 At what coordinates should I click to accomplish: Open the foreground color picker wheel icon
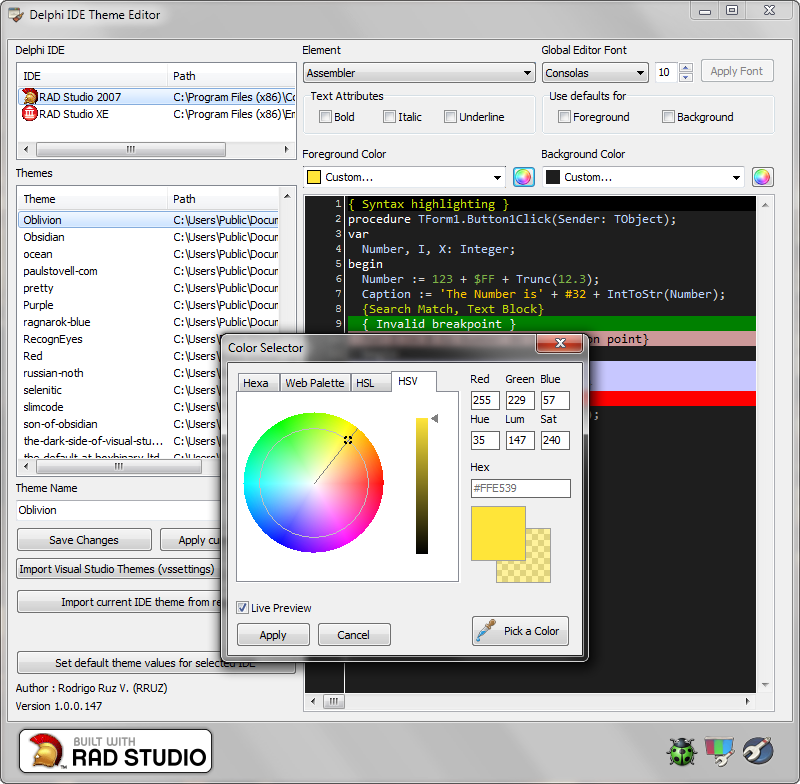(x=523, y=178)
